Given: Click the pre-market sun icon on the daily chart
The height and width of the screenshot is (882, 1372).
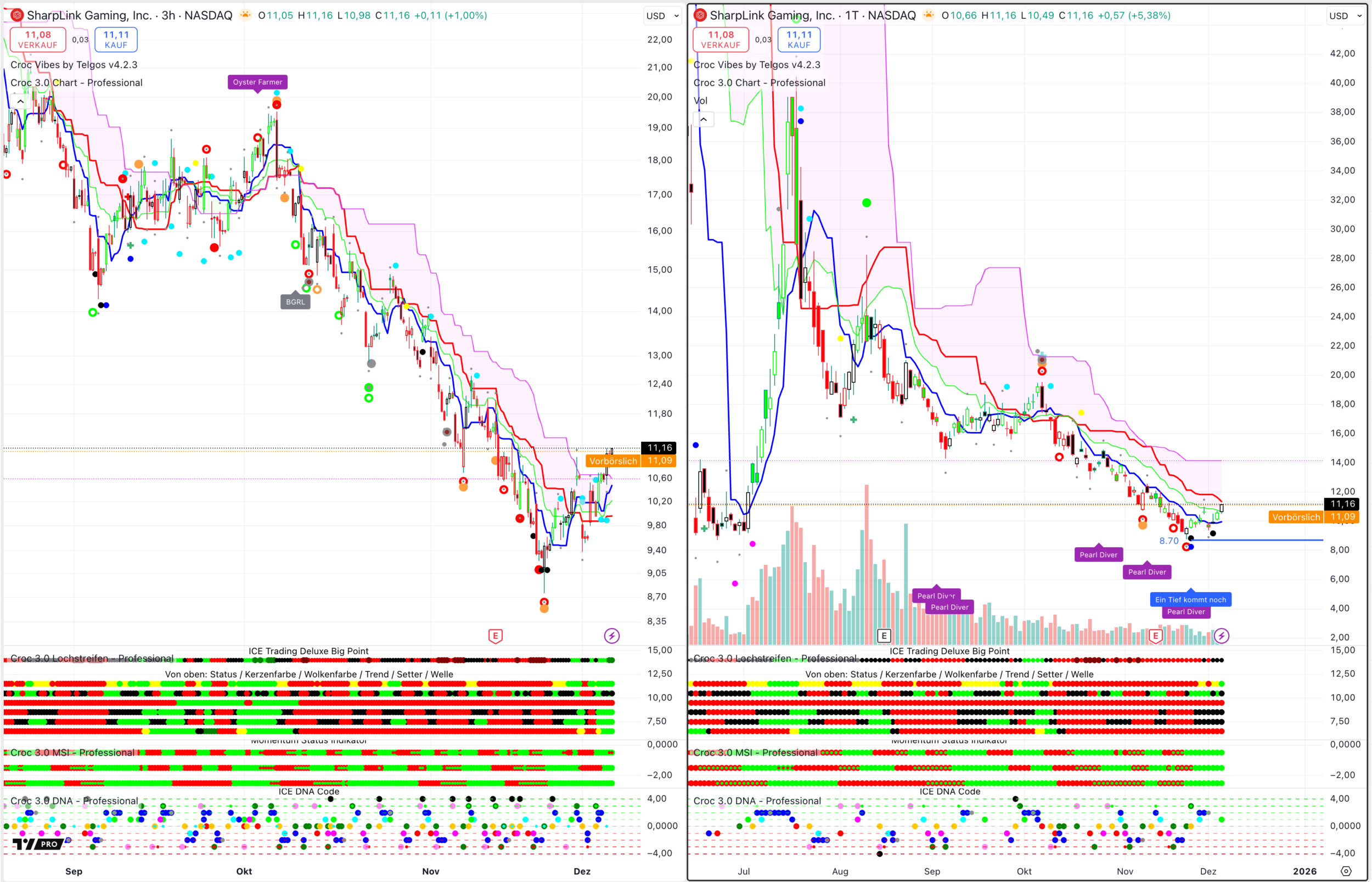Looking at the screenshot, I should 928,15.
